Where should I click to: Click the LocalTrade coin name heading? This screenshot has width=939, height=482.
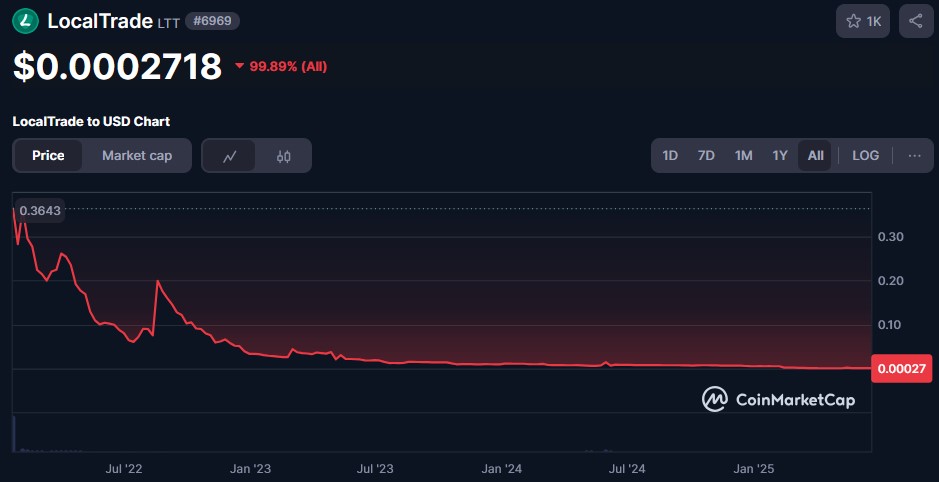100,21
